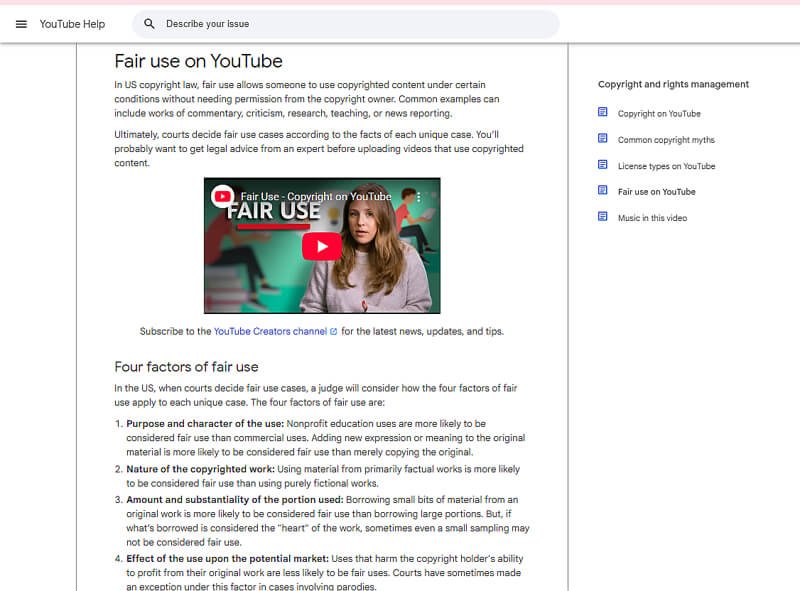Click the bold text Purpose and character of the use

point(205,424)
